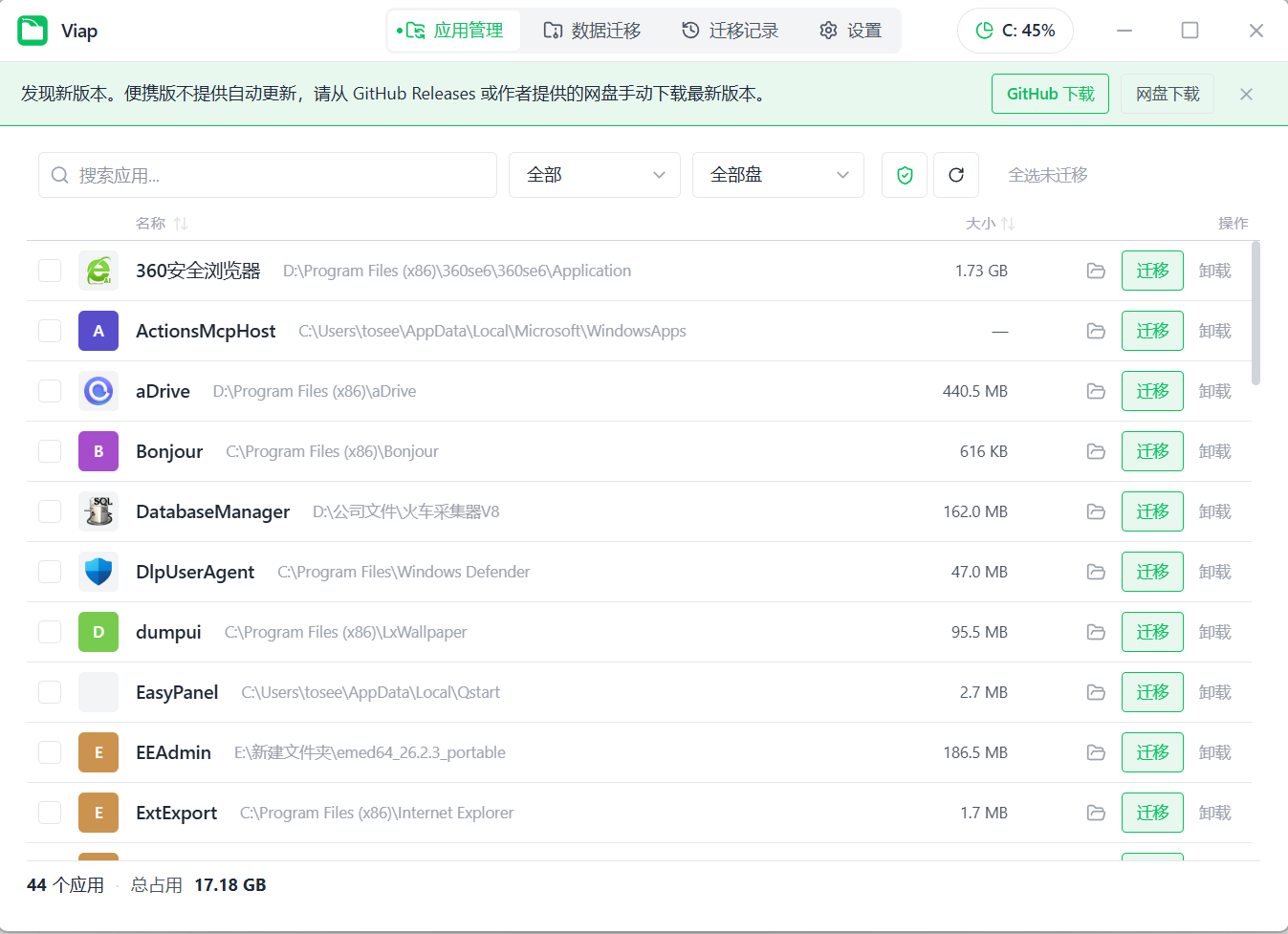Viewport: 1288px width, 934px height.
Task: Click the aDrive app icon
Action: click(98, 391)
